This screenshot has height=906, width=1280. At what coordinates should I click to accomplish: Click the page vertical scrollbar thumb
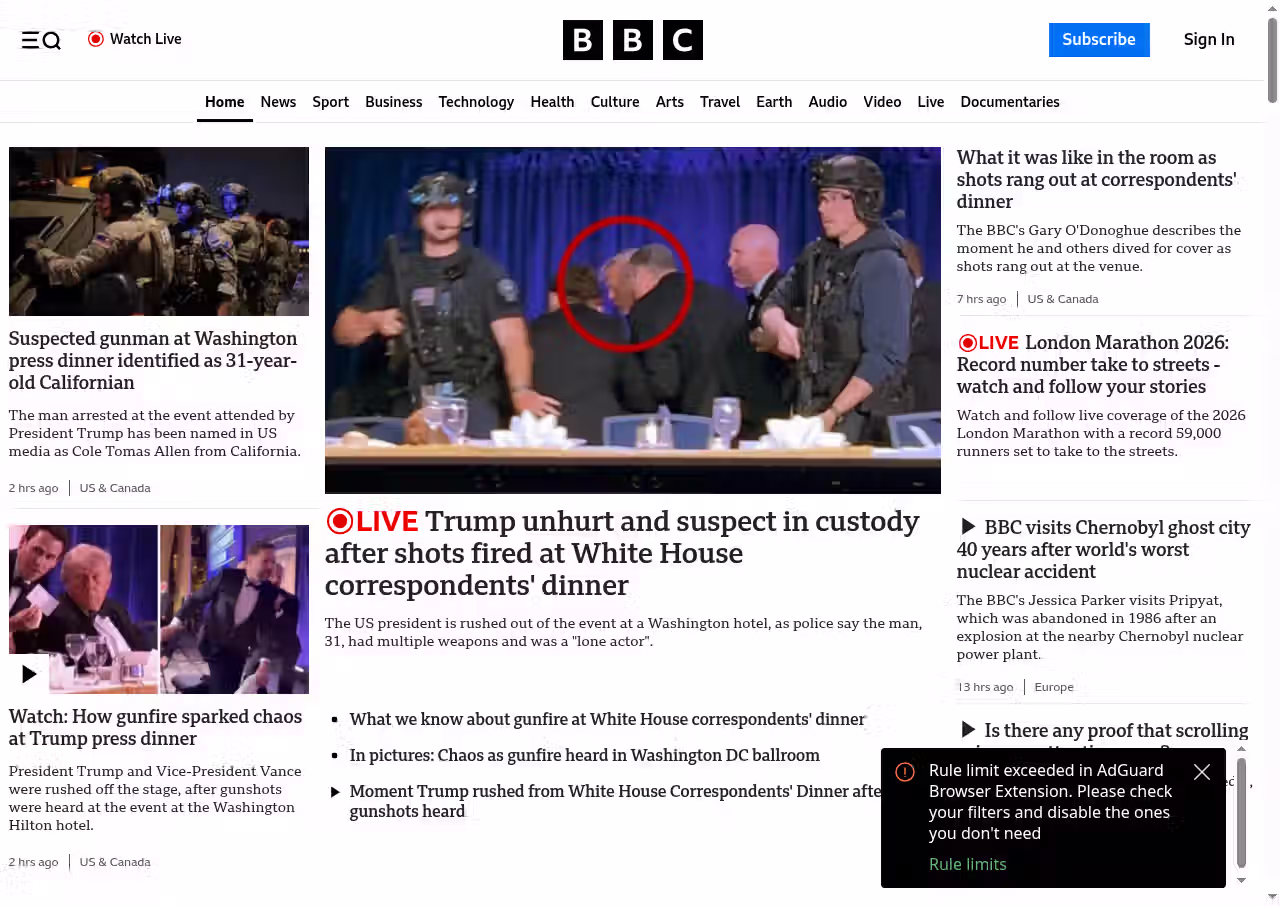pyautogui.click(x=1272, y=60)
